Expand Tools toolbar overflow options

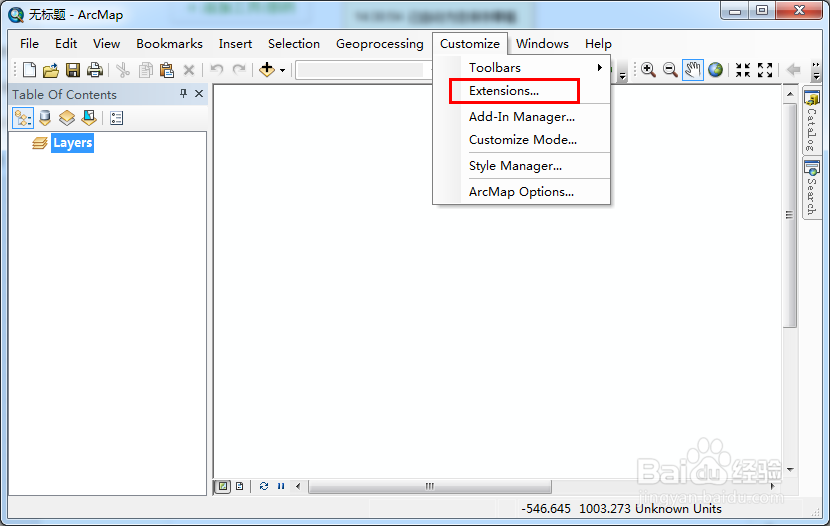(816, 70)
